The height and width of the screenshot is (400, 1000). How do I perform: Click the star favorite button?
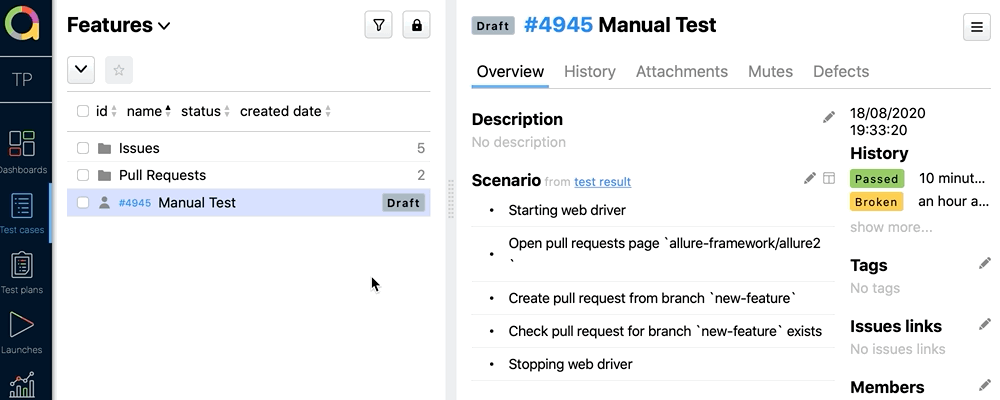click(119, 70)
